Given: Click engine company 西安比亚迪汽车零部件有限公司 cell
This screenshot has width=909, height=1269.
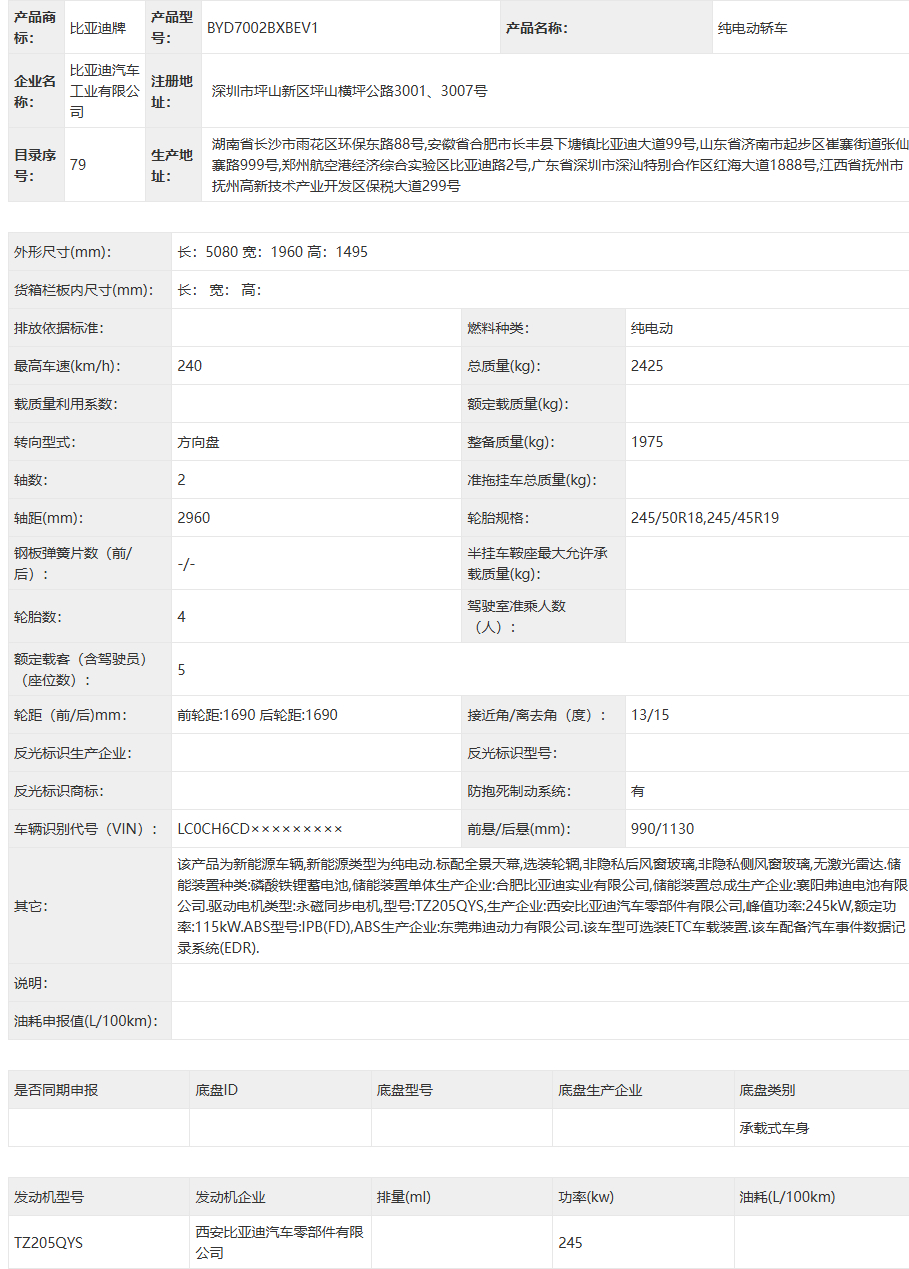Looking at the screenshot, I should pyautogui.click(x=279, y=1243).
